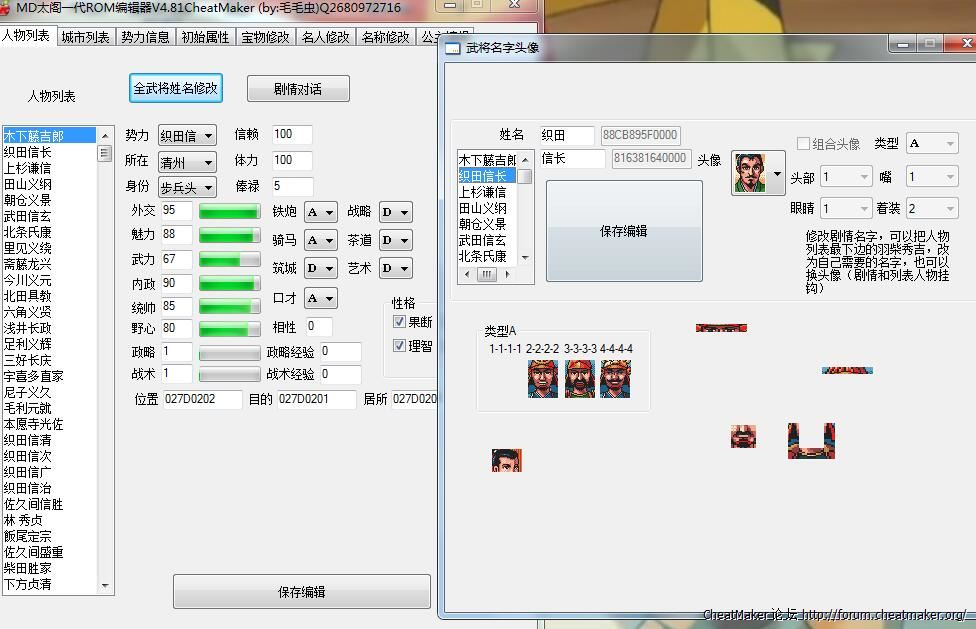Uncheck the 理智 personality checkbox

(x=399, y=346)
